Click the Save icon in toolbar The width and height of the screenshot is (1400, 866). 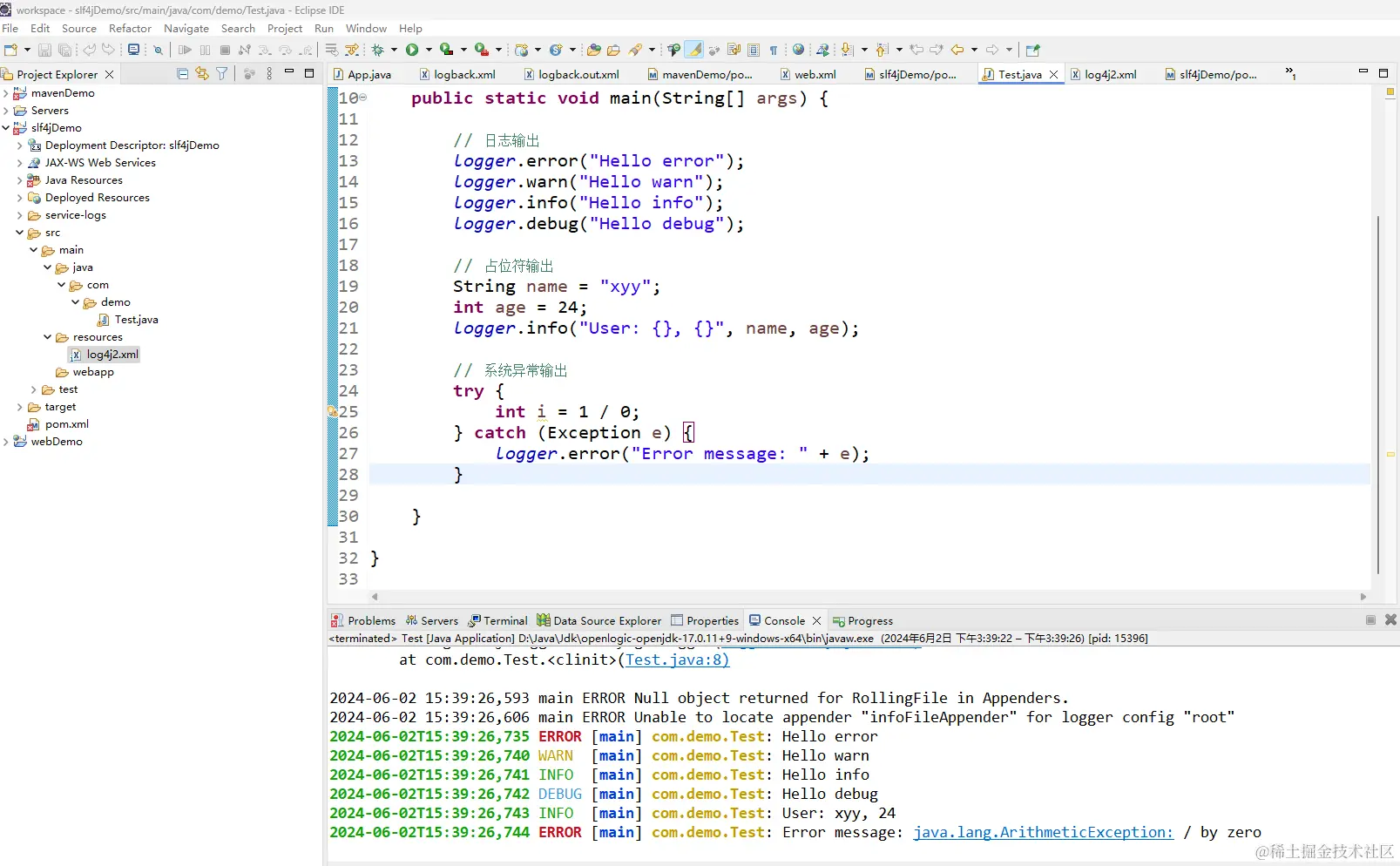44,50
